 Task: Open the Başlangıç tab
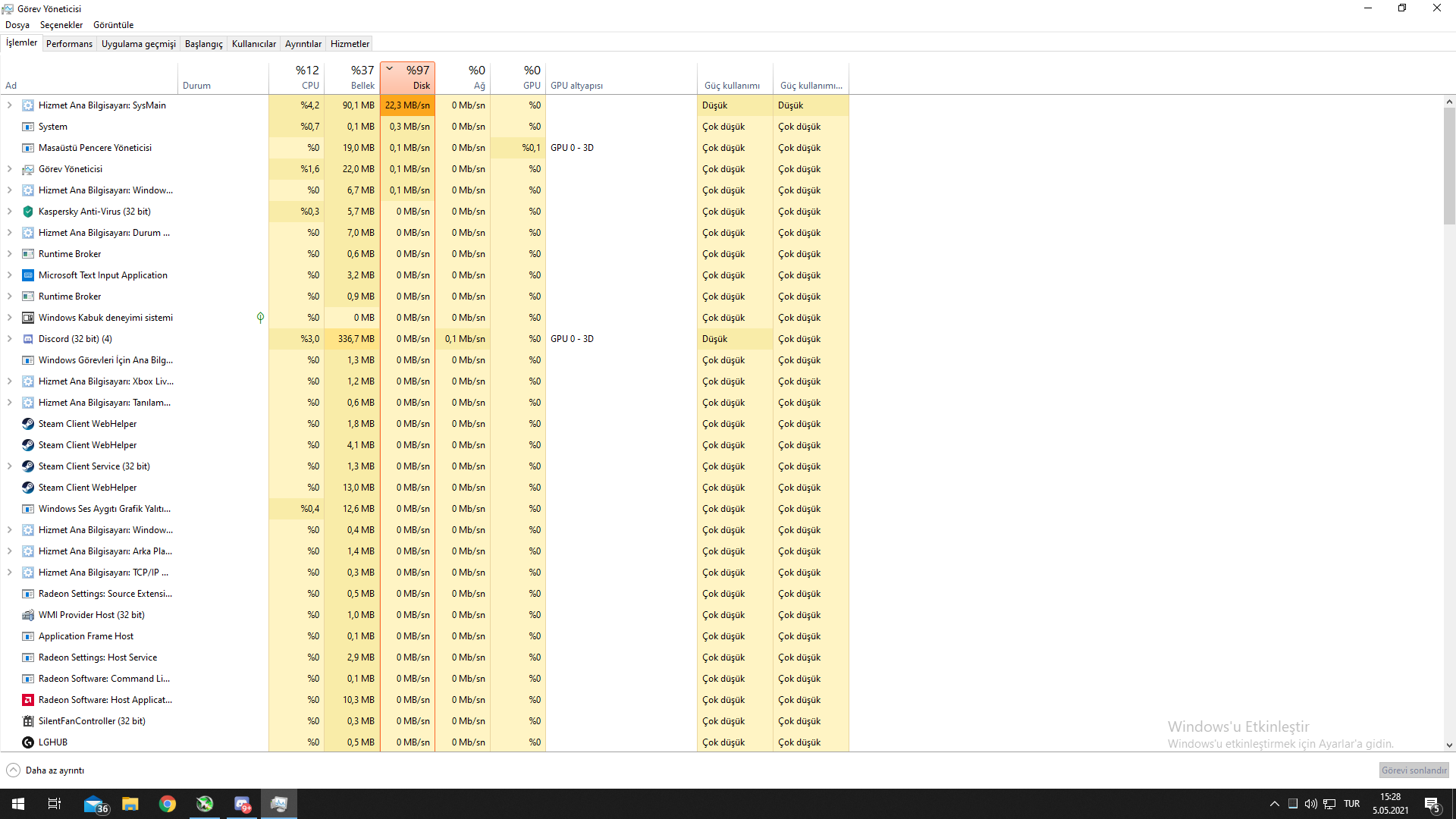click(x=203, y=44)
